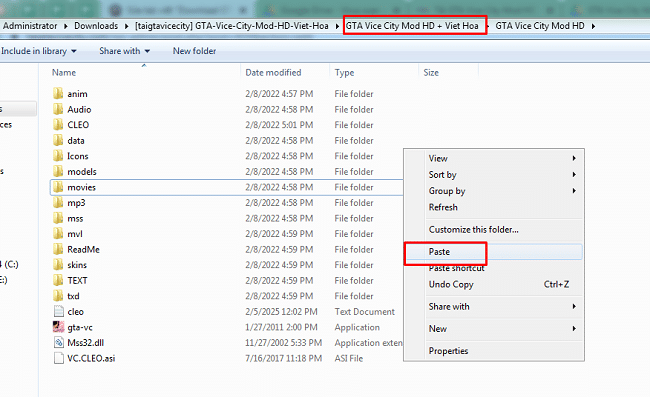Choose Undo Copy from the context menu
The width and height of the screenshot is (650, 397).
451,284
